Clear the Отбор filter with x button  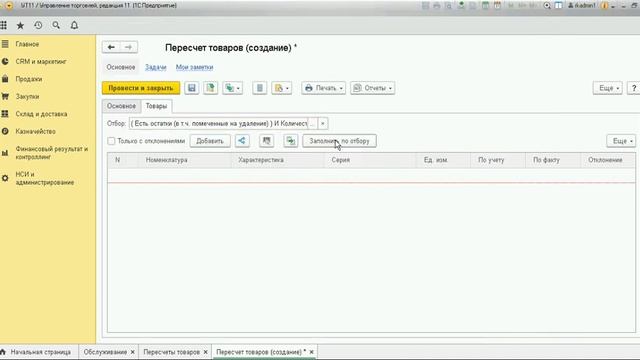coord(322,123)
